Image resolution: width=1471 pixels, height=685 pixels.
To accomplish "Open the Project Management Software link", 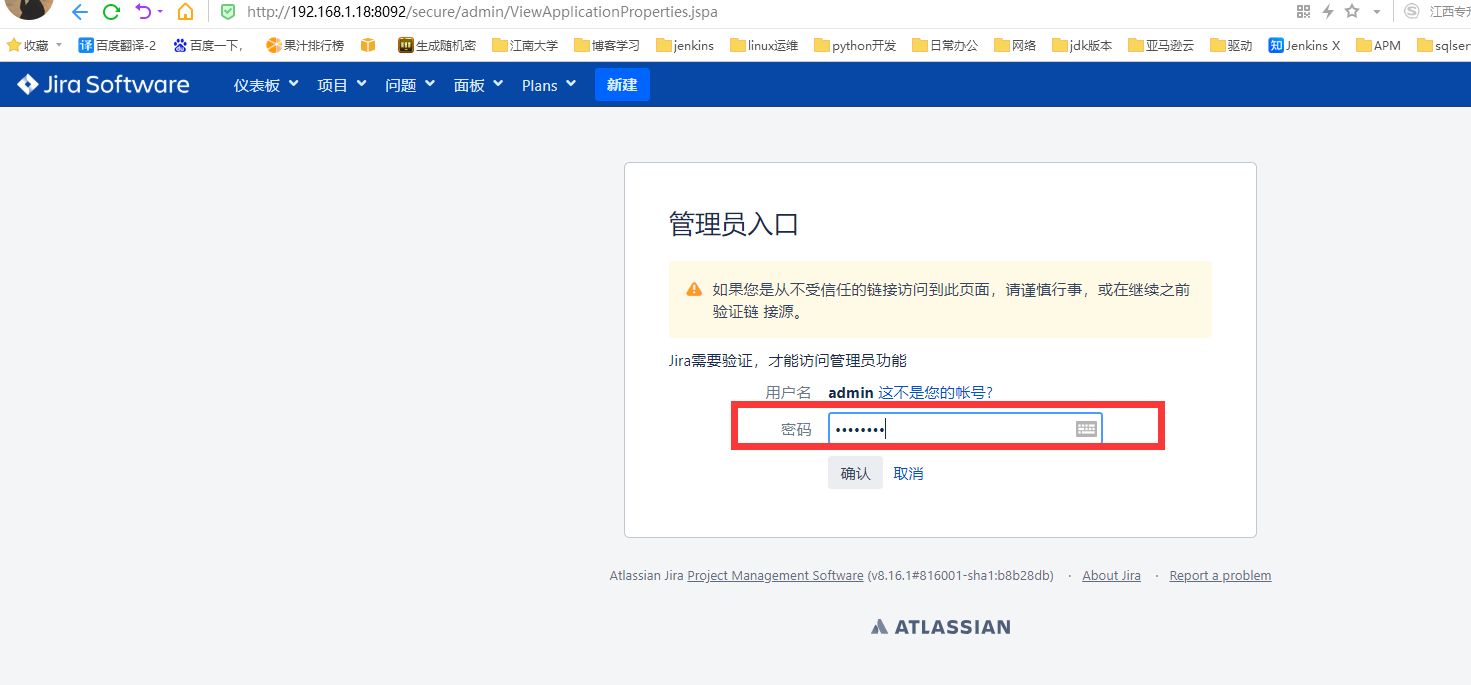I will [x=775, y=576].
